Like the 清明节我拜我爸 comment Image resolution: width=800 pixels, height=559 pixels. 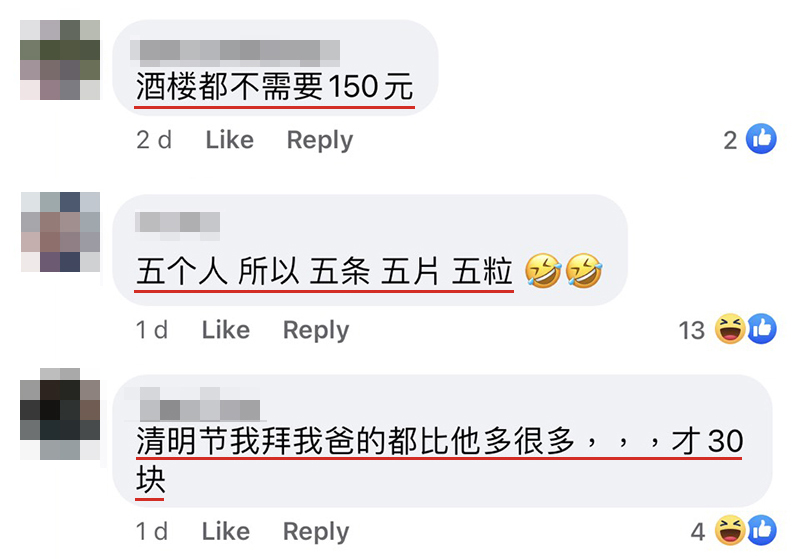[x=226, y=531]
